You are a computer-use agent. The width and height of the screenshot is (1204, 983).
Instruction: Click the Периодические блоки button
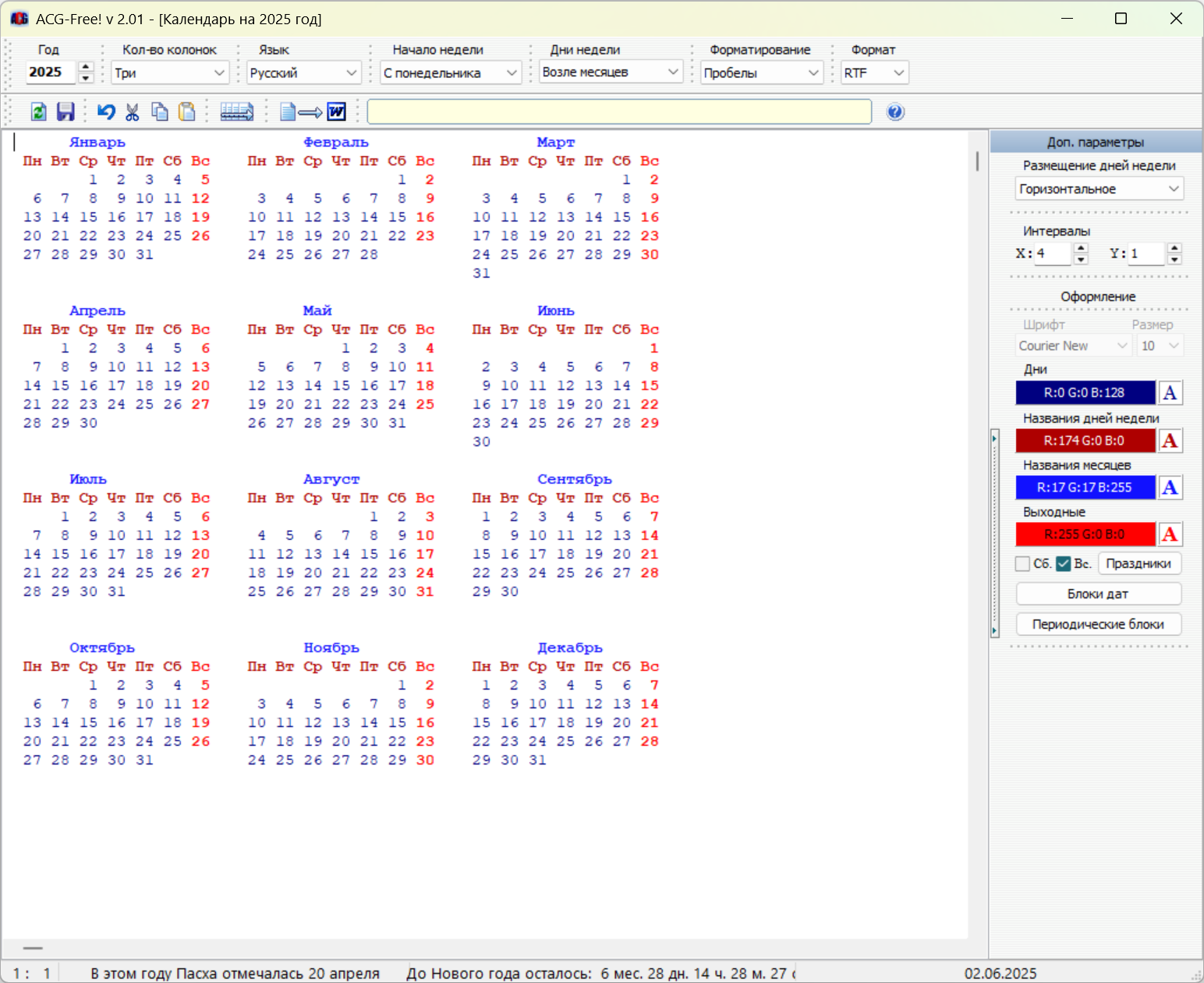tap(1098, 624)
